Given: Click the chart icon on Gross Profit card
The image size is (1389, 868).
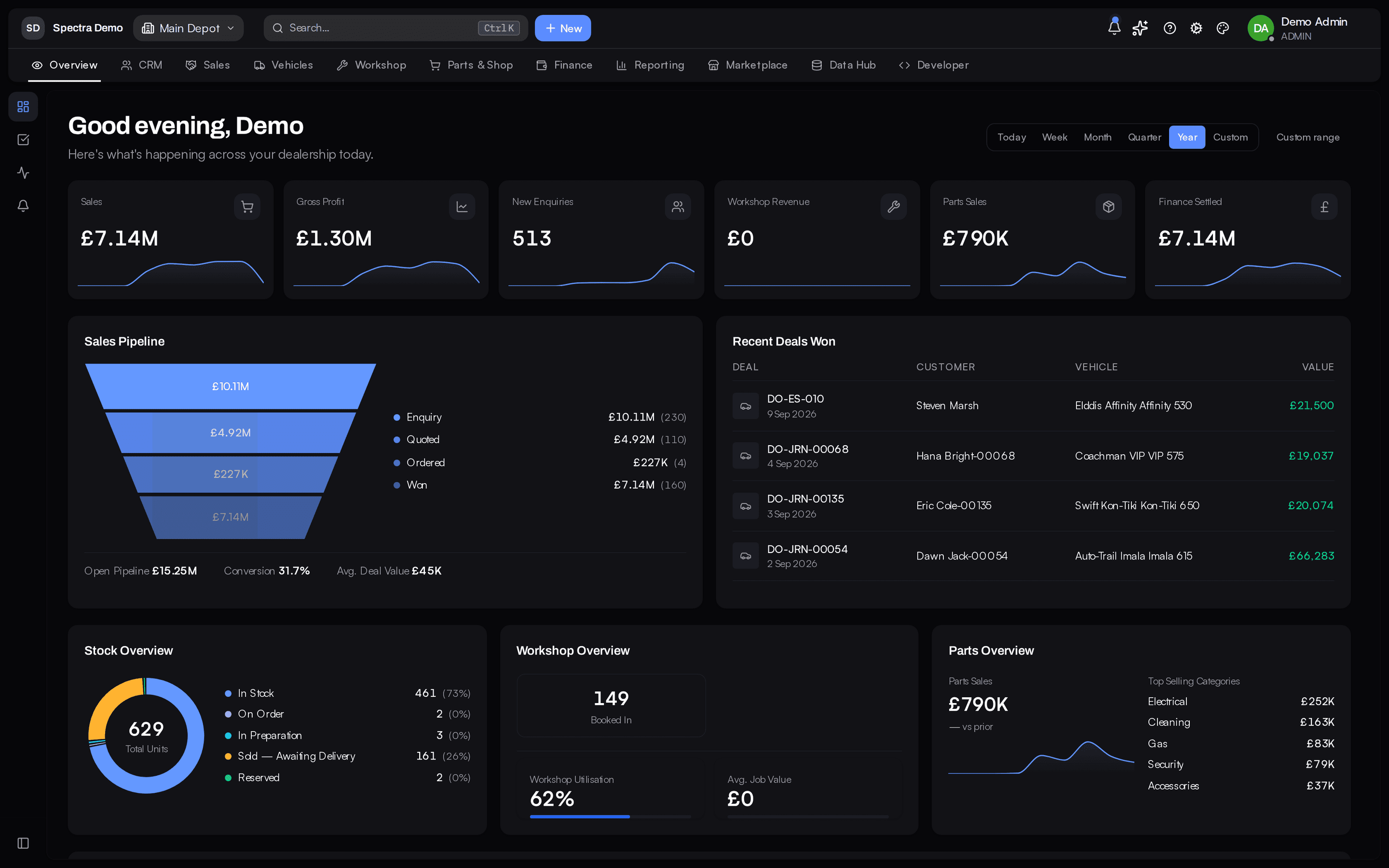Looking at the screenshot, I should tap(462, 207).
